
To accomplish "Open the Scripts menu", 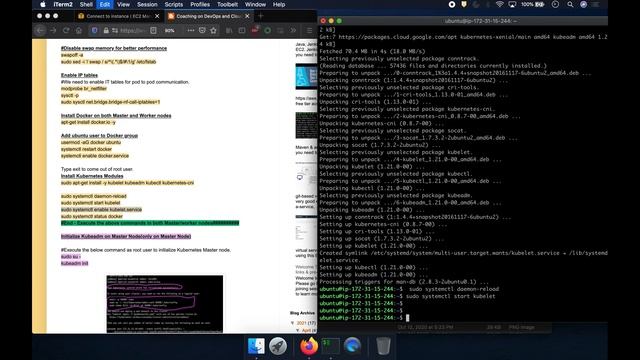I will point(174,4).
